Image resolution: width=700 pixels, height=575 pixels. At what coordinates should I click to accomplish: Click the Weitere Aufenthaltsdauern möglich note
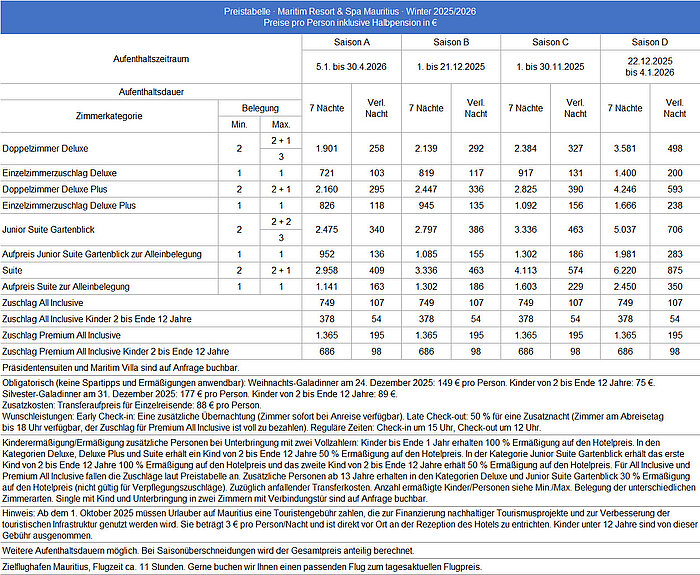pos(208,551)
